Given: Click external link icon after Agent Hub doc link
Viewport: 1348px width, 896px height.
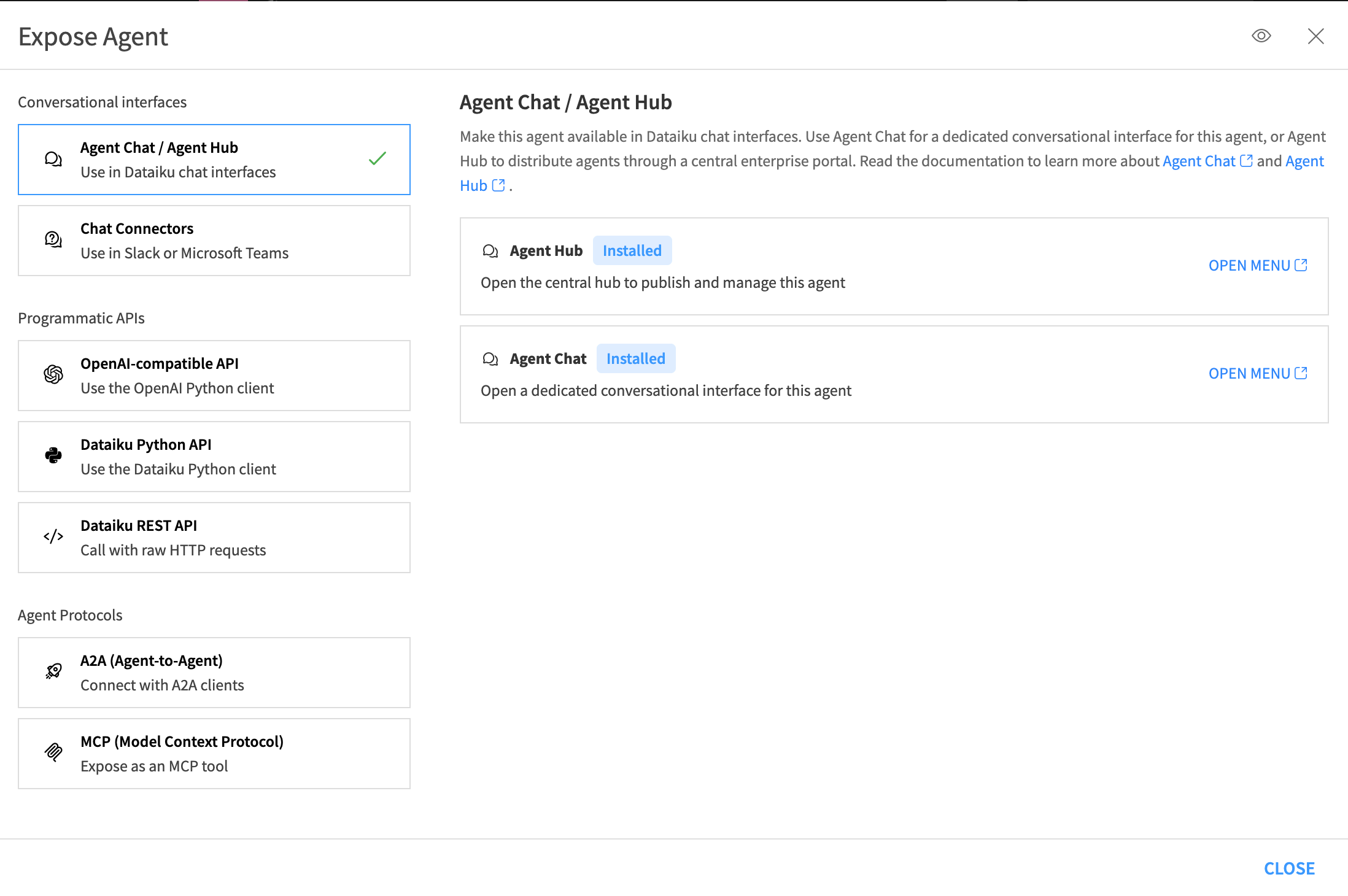Looking at the screenshot, I should point(498,185).
